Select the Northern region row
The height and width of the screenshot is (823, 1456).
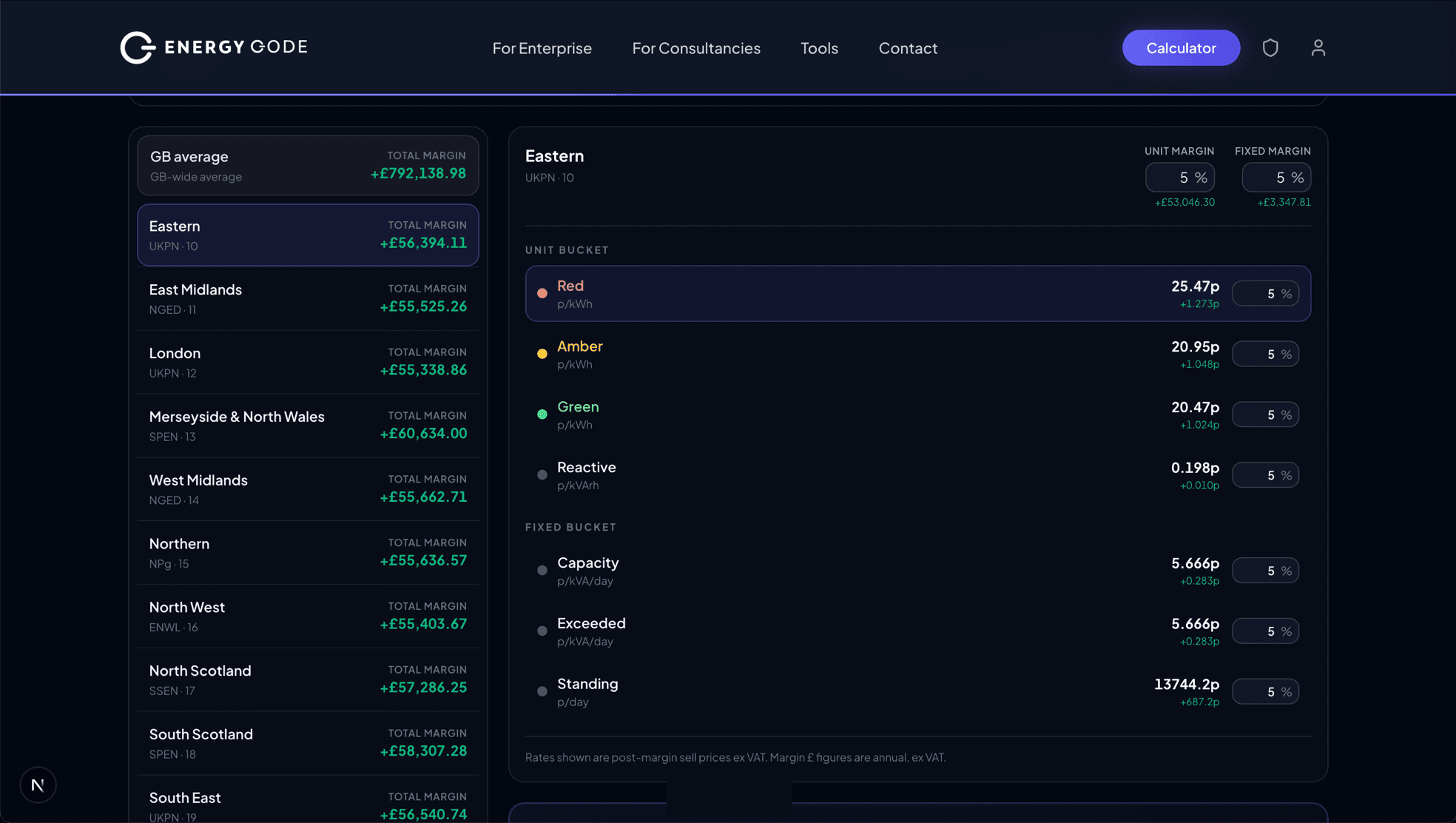pos(308,553)
